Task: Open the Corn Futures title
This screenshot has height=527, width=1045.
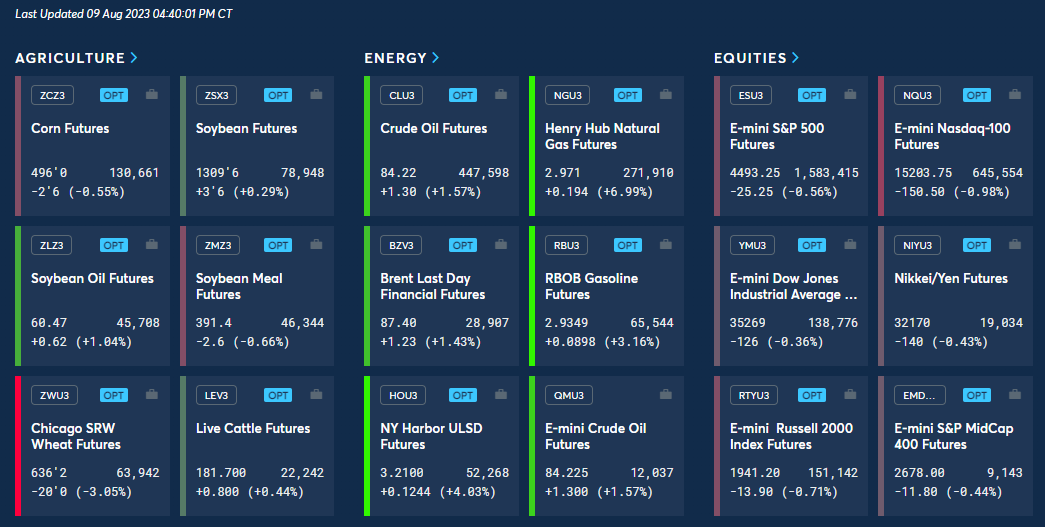Action: (70, 129)
